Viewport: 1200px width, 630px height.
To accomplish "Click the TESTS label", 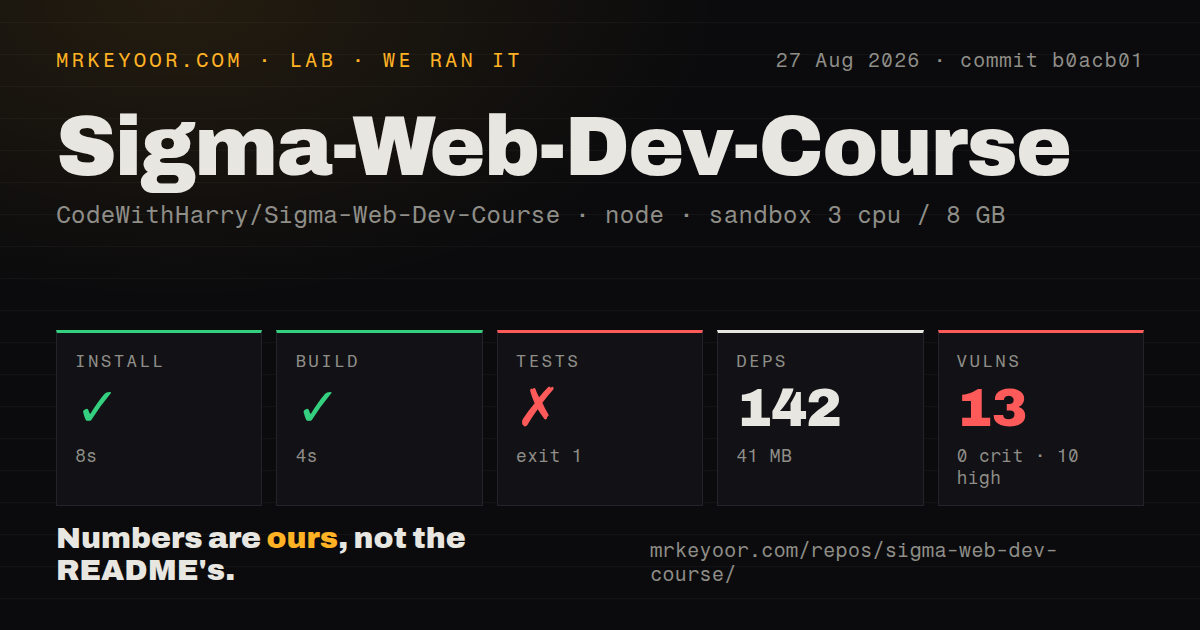I will [548, 361].
